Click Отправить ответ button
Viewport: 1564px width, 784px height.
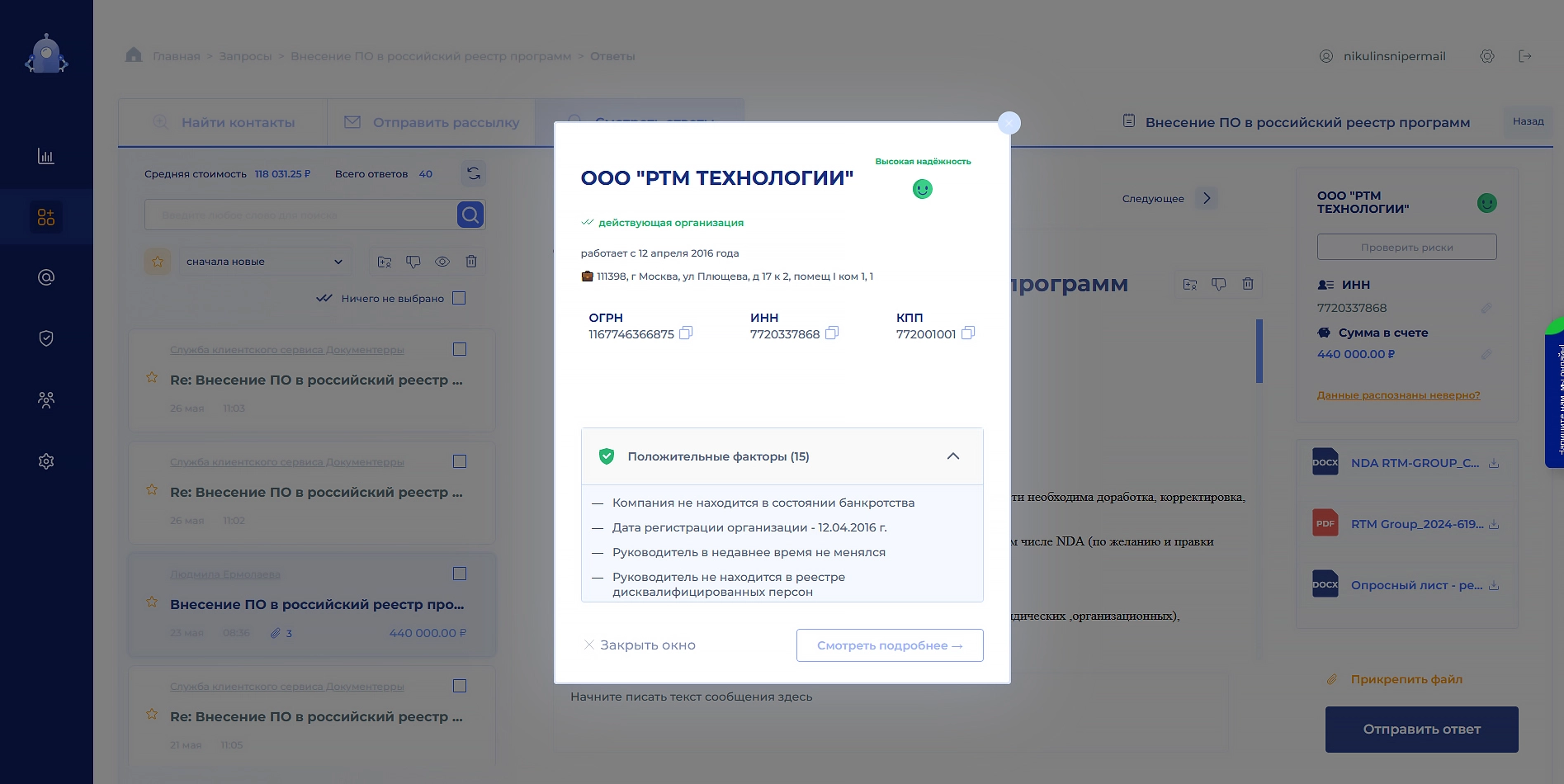pos(1422,730)
